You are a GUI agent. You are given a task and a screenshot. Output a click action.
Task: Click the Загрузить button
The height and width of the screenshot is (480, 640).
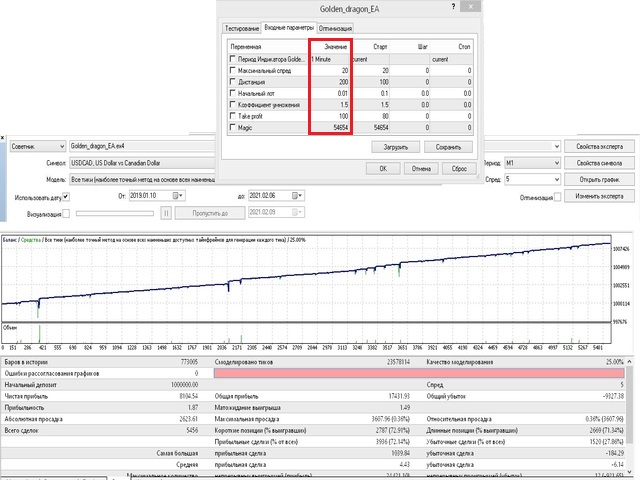point(396,147)
